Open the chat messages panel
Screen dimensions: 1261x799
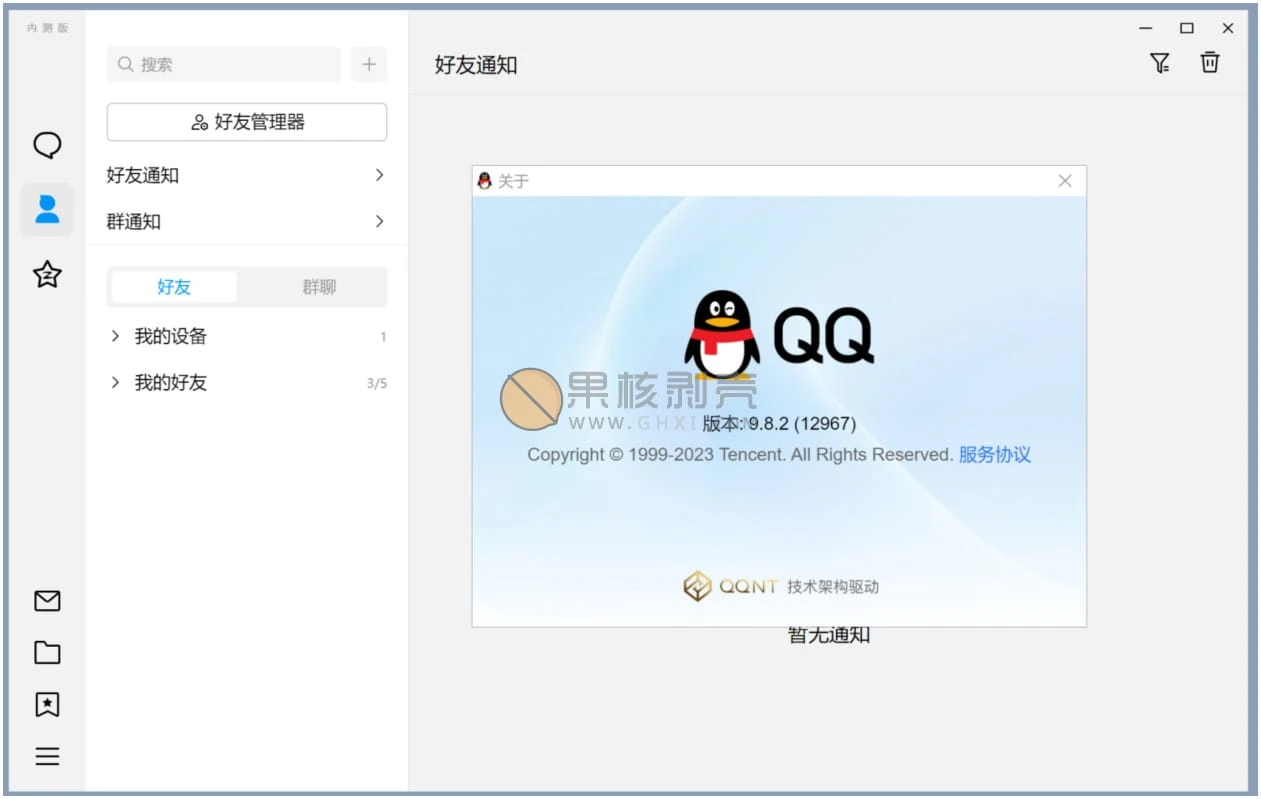pos(46,145)
